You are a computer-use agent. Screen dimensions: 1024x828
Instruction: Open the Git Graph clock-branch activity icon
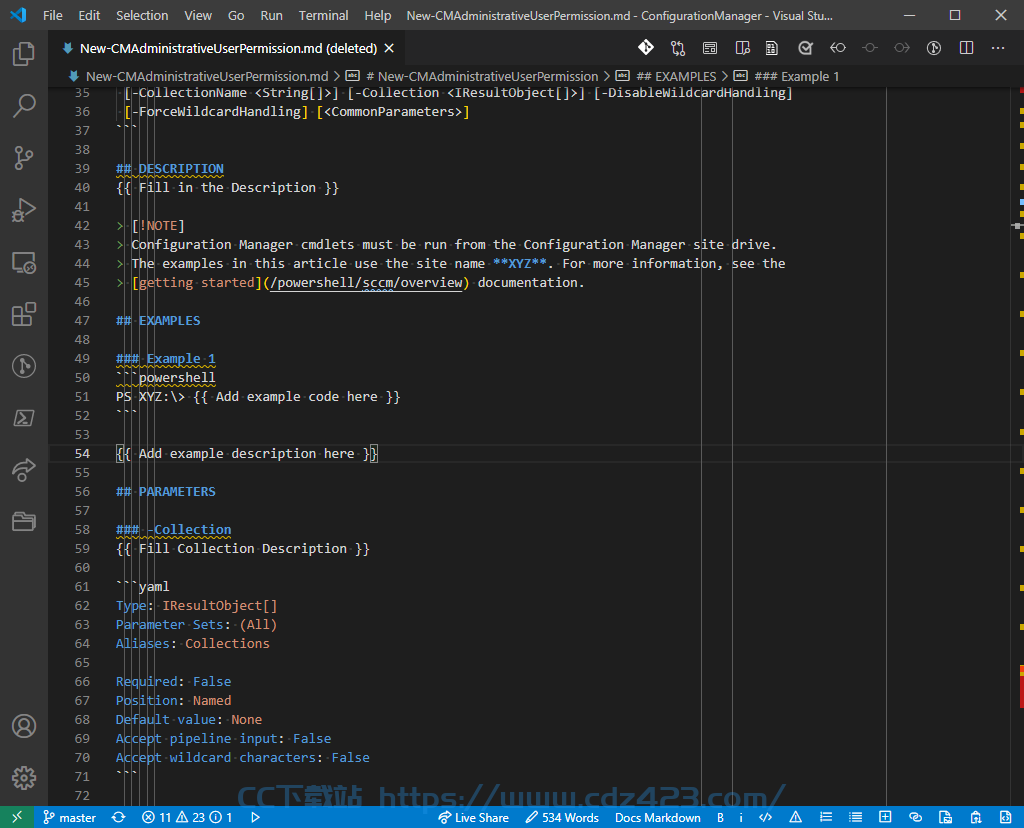pyautogui.click(x=24, y=366)
